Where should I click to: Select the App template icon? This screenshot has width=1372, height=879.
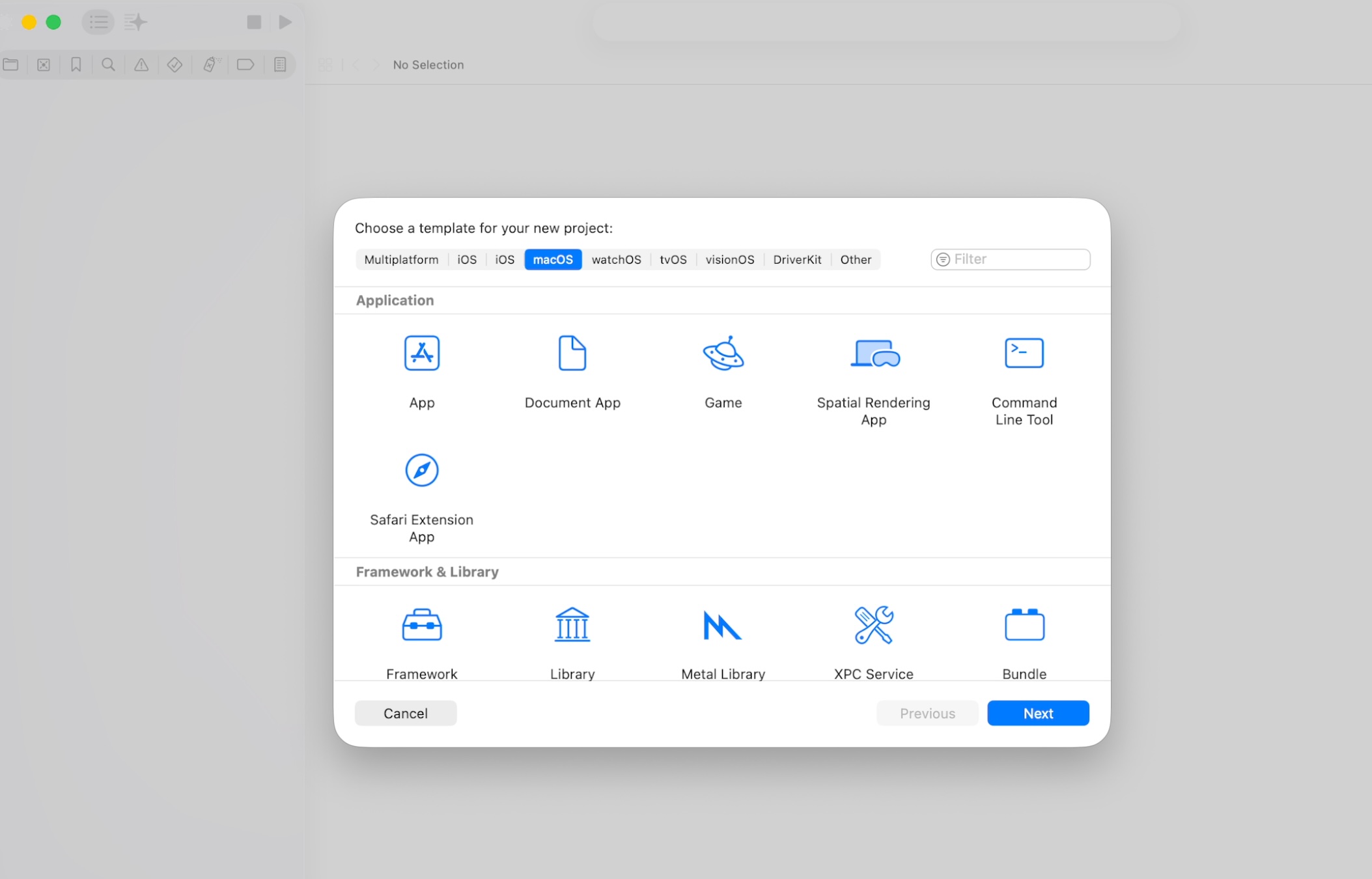pos(421,354)
